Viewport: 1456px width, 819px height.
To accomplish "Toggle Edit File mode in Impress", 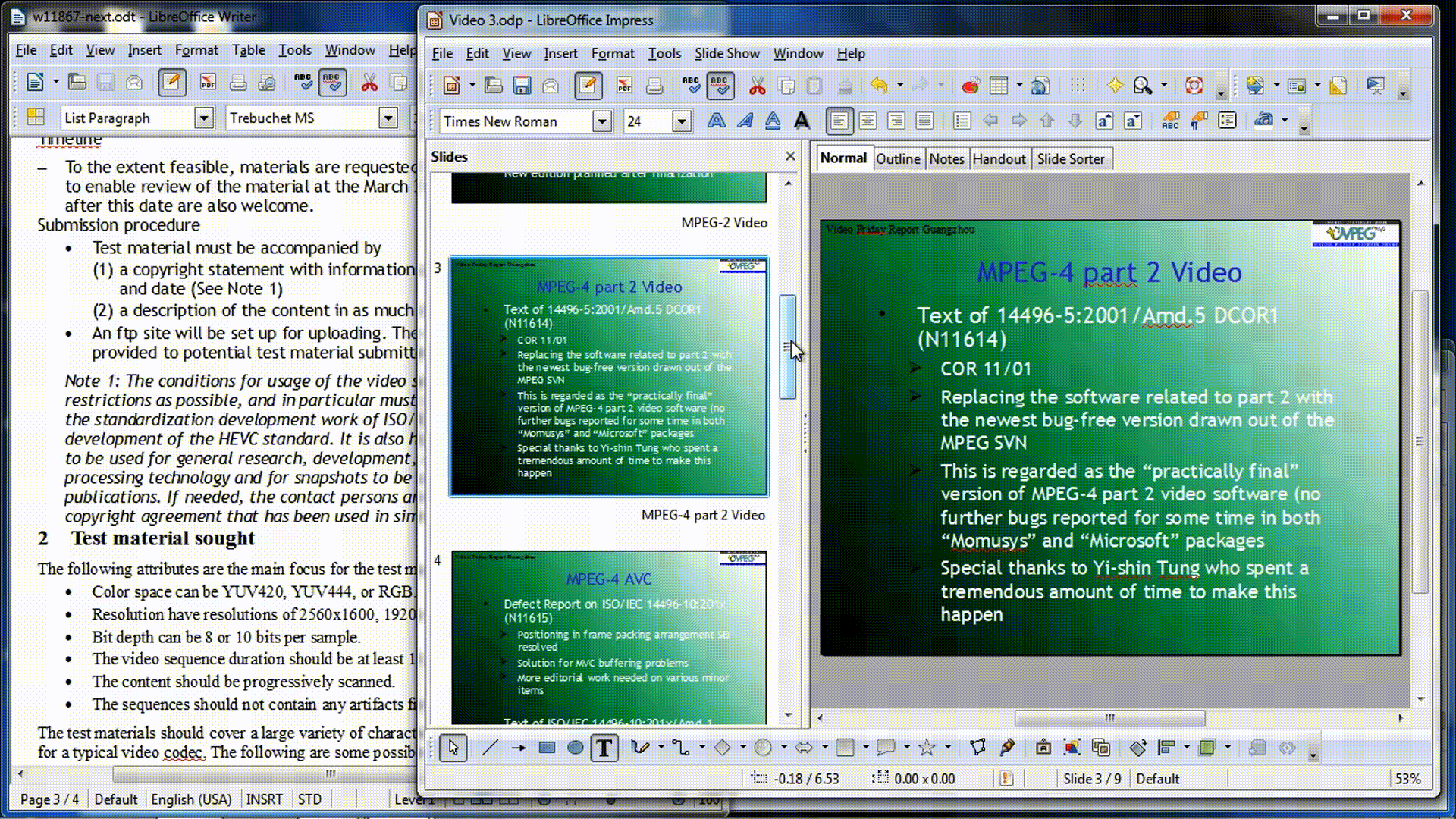I will click(588, 86).
